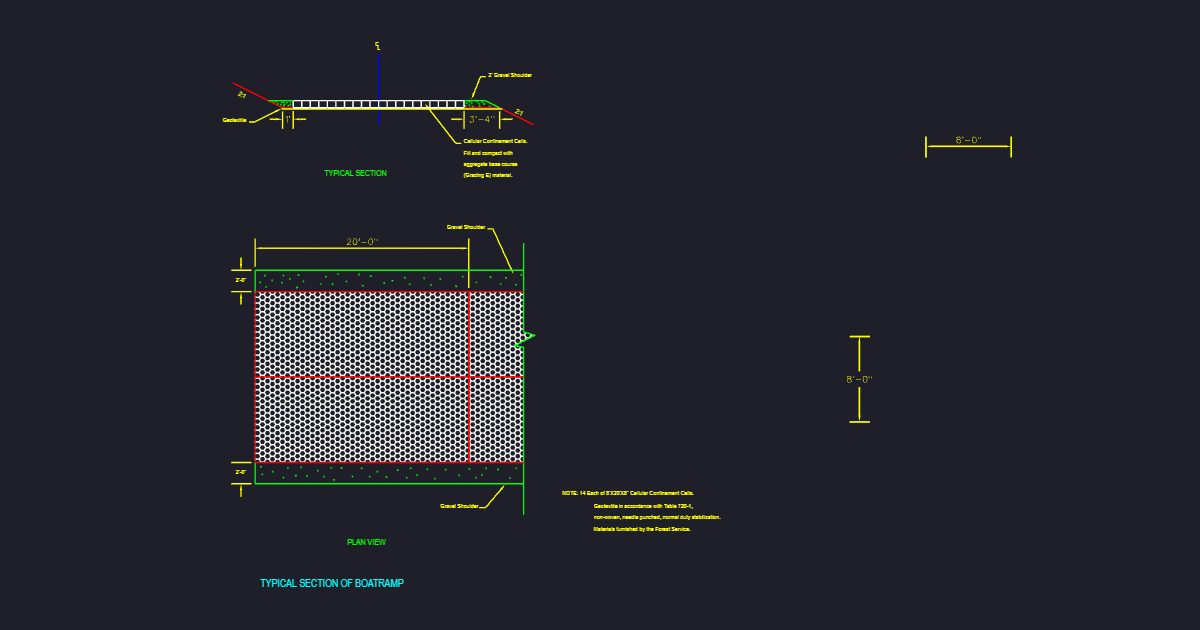
Task: Select "Cellular Confinement Cells." callout text
Action: [x=495, y=141]
